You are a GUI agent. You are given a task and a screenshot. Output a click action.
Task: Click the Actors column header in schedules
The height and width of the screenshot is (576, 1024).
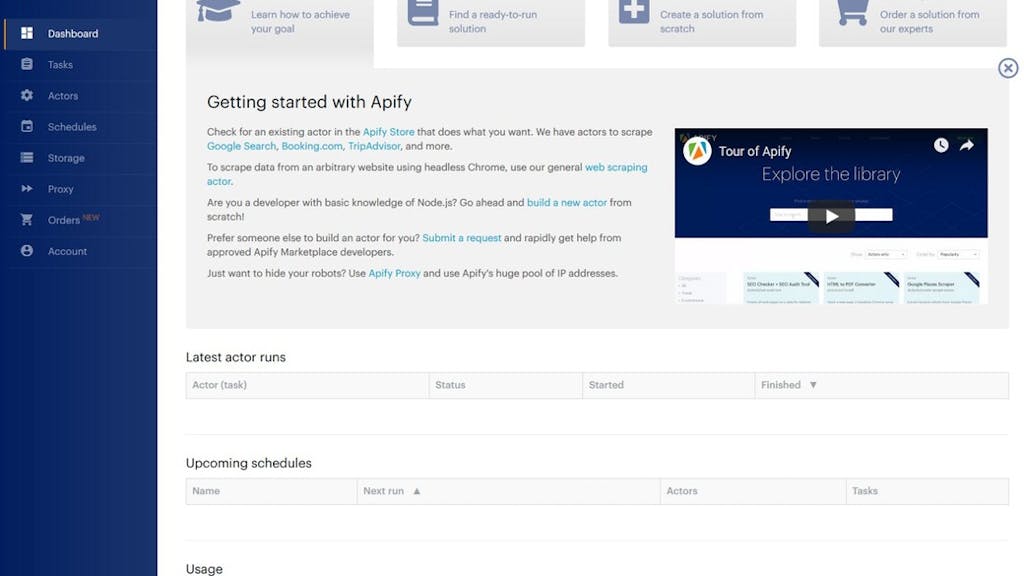pyautogui.click(x=753, y=491)
